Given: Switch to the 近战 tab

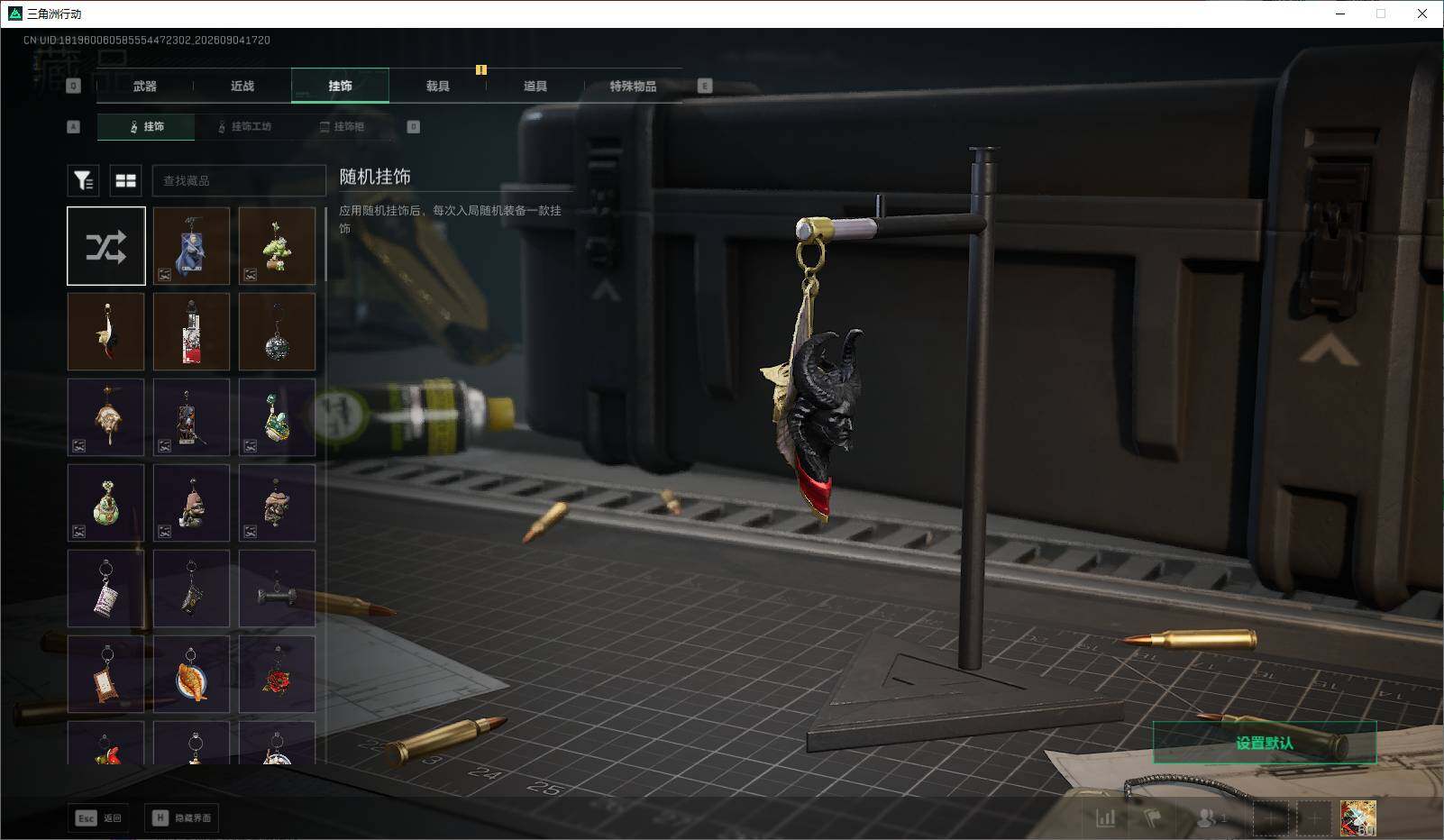Looking at the screenshot, I should coord(242,86).
